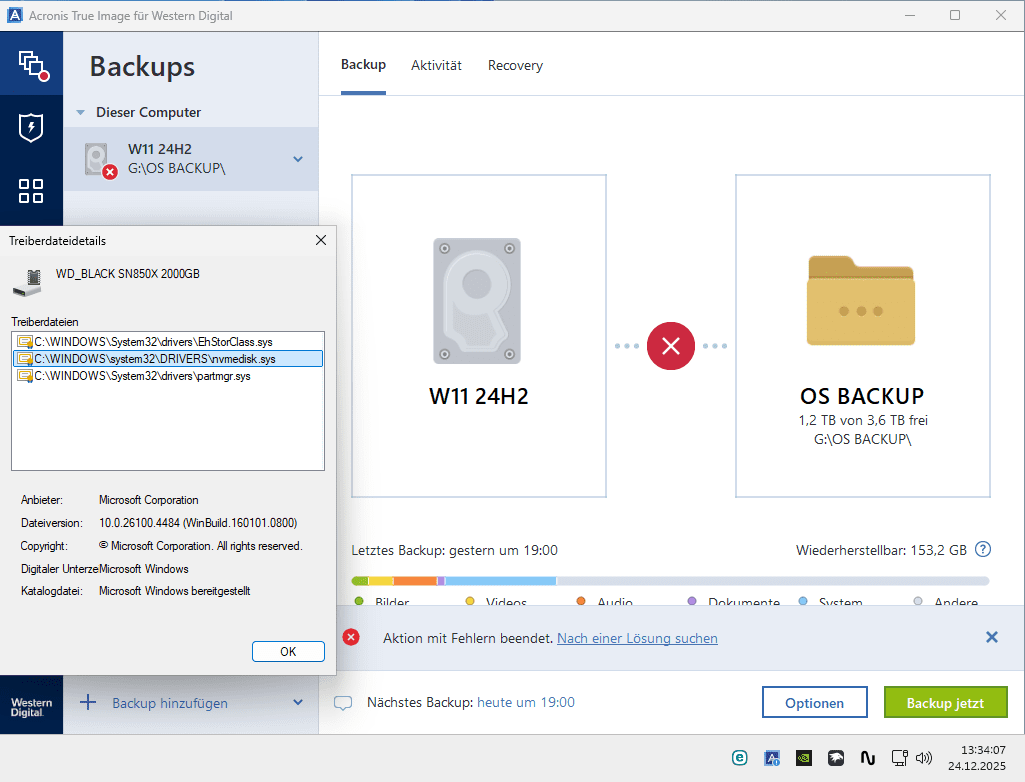
Task: Click the backup size usage bar
Action: tap(670, 581)
